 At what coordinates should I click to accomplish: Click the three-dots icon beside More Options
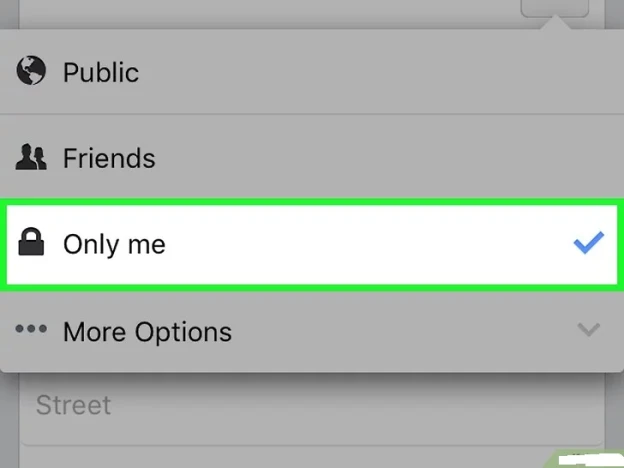coord(31,329)
